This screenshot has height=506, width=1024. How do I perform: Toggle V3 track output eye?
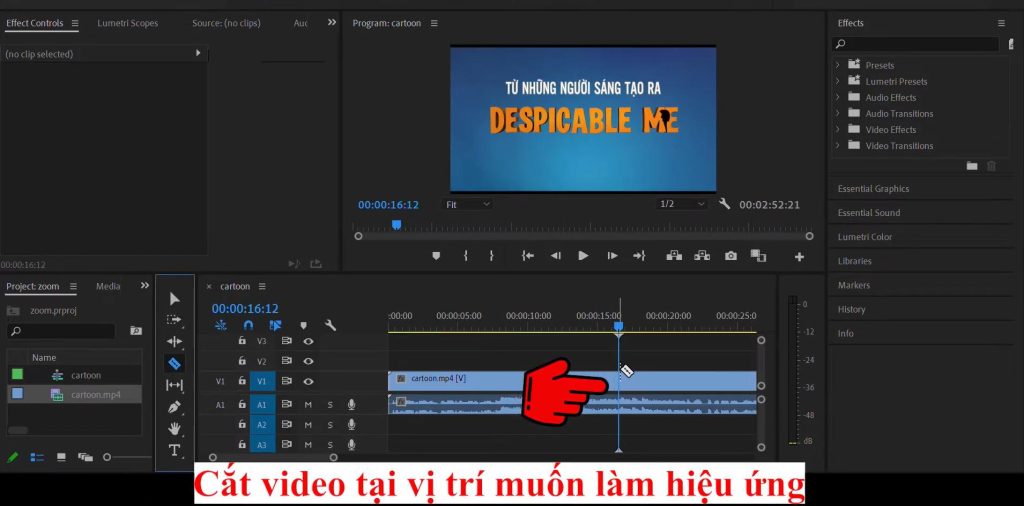308,341
